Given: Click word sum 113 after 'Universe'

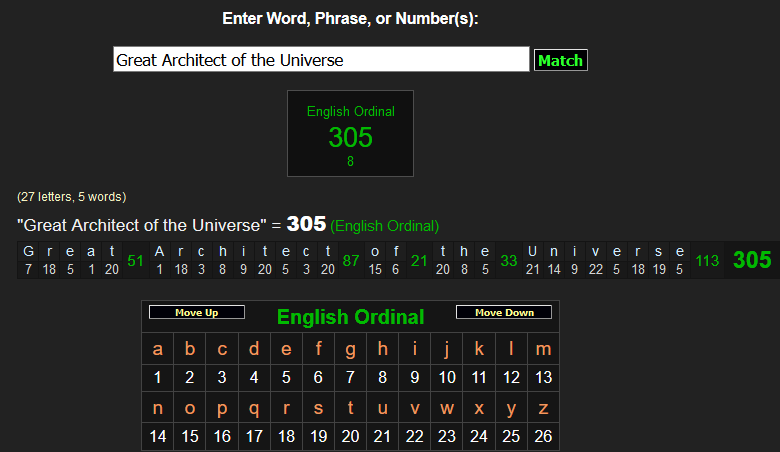Looking at the screenshot, I should pos(707,261).
